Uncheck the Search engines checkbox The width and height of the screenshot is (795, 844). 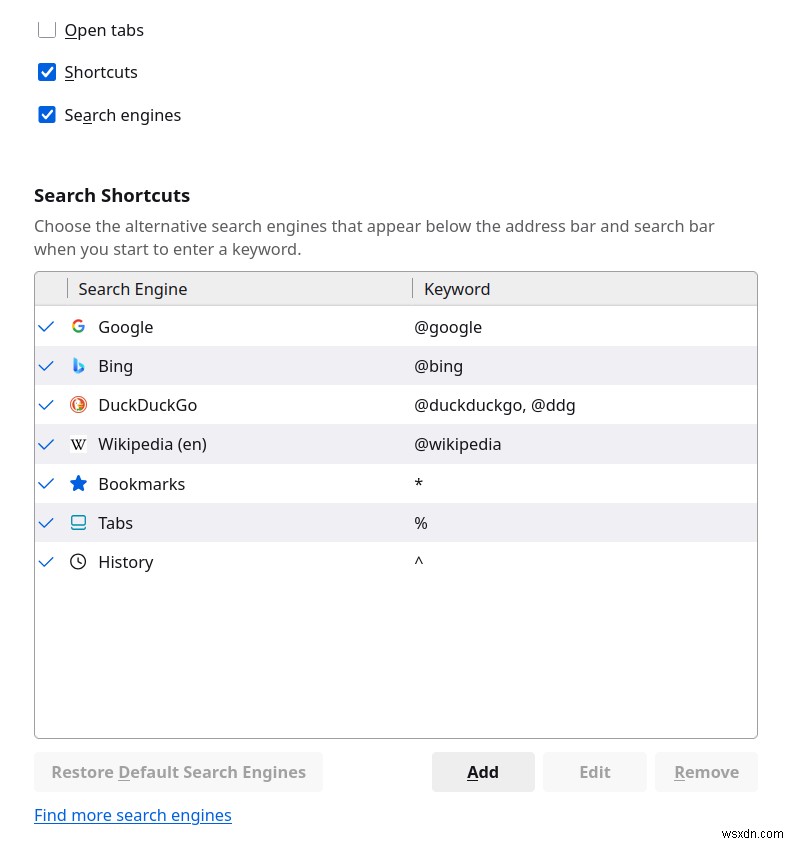(47, 115)
